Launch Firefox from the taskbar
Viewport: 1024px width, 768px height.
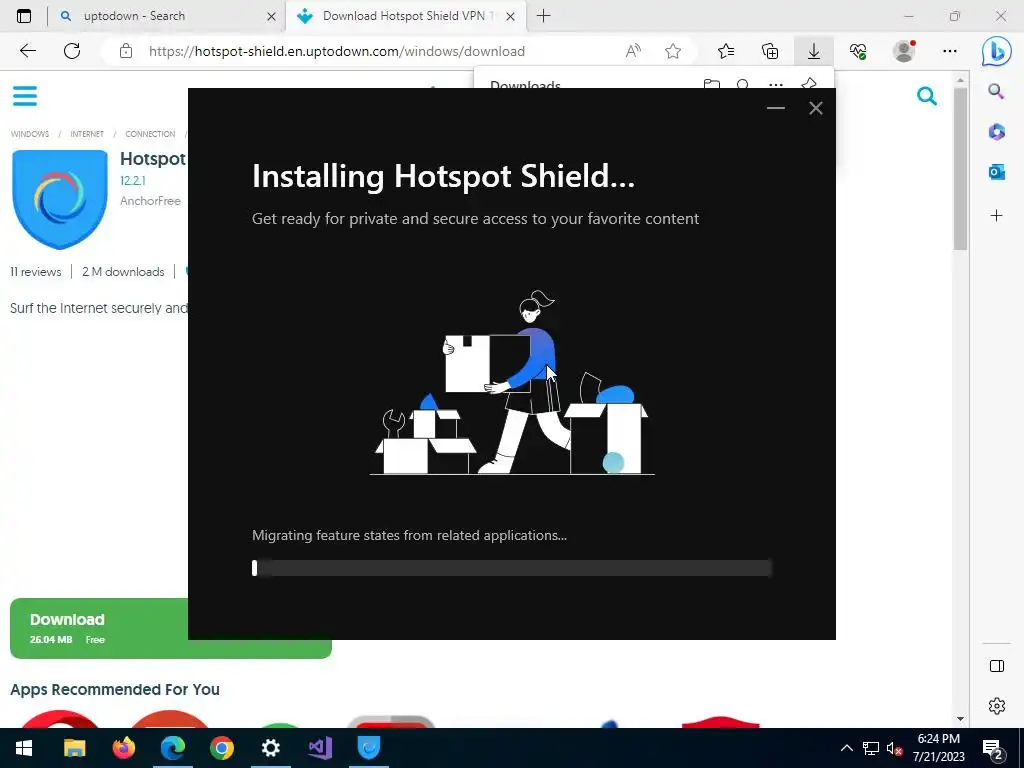(123, 748)
